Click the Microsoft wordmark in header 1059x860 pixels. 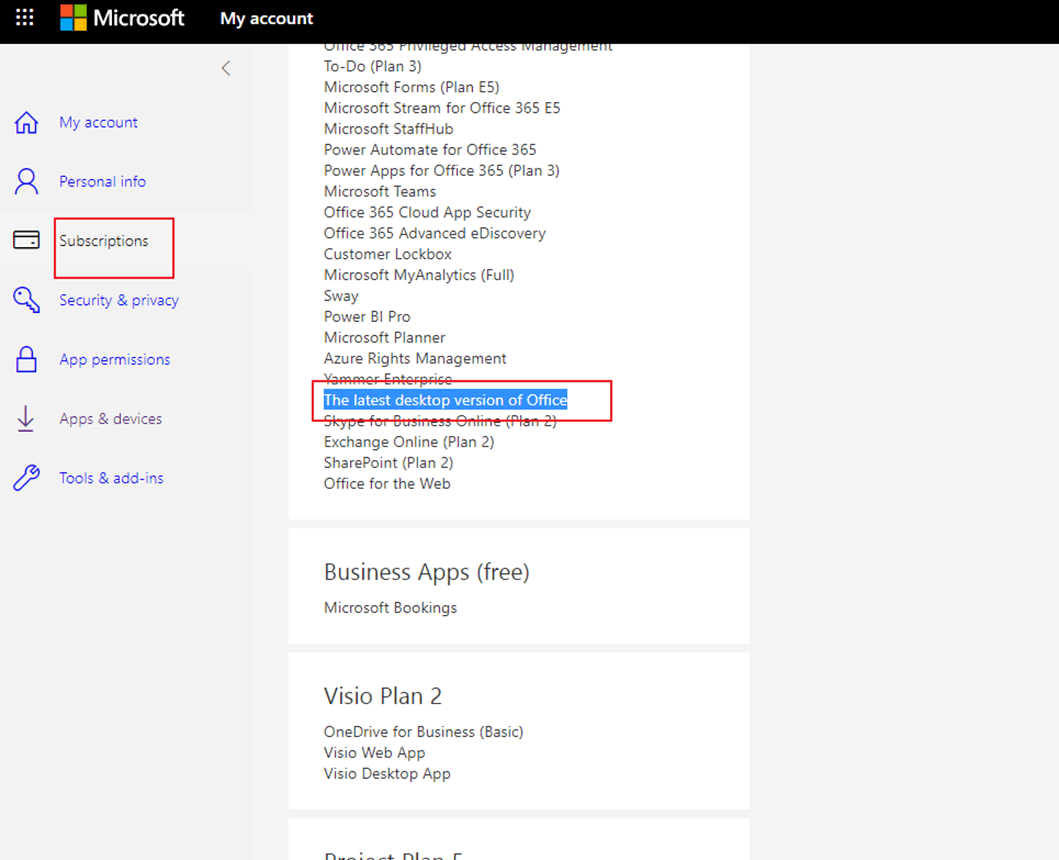(138, 18)
